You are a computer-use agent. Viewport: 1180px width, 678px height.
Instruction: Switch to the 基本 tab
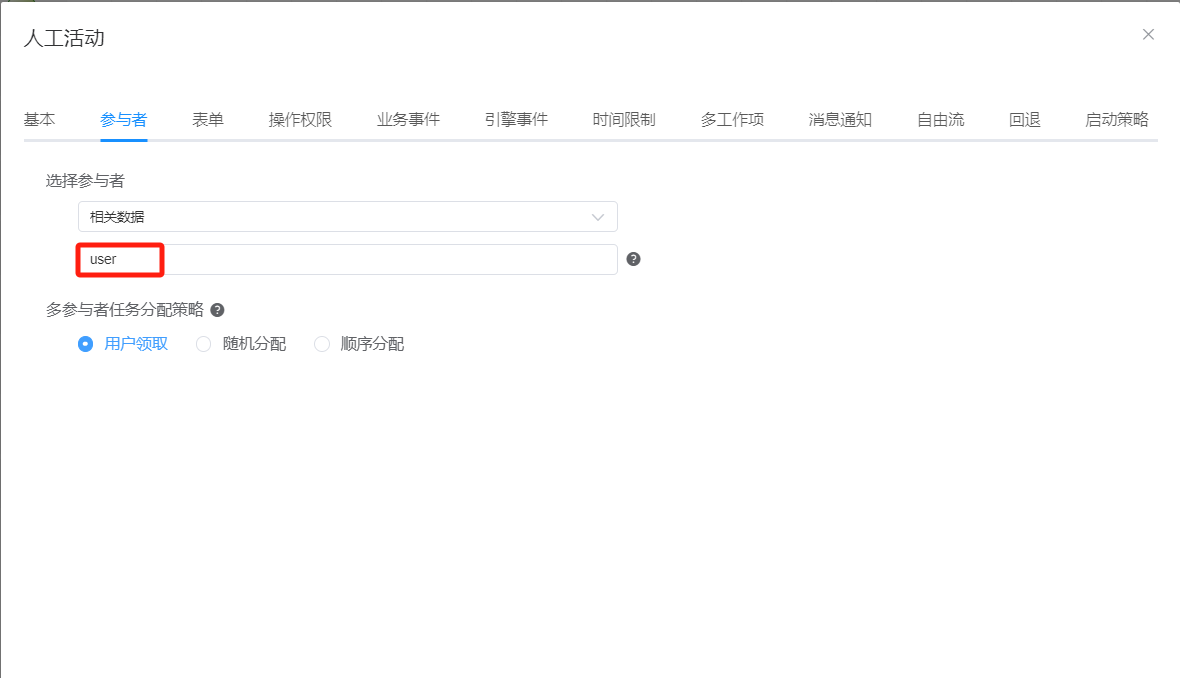pyautogui.click(x=39, y=118)
